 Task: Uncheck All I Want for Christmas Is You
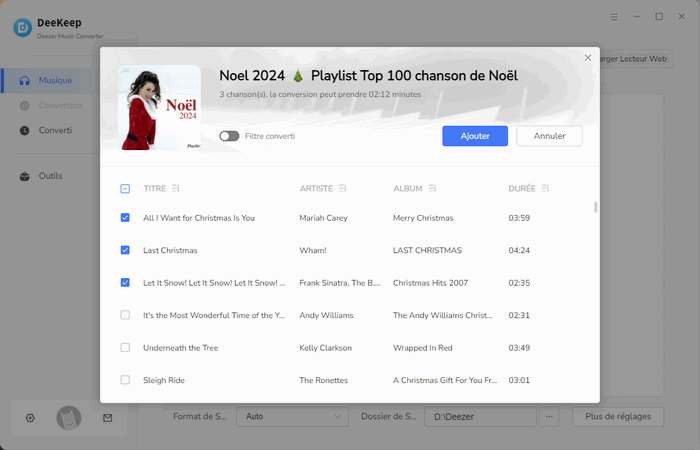[125, 218]
